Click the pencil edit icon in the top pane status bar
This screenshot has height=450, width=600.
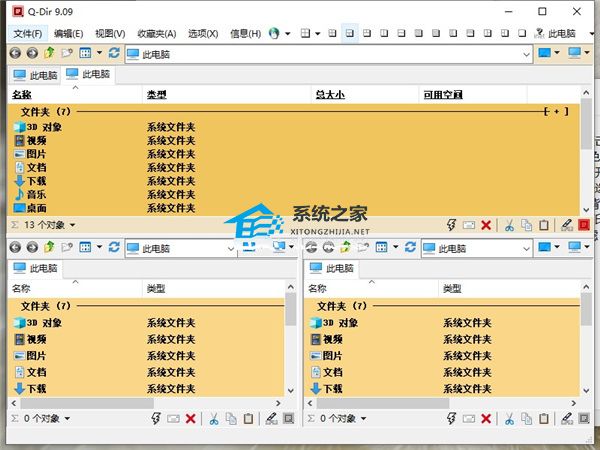tap(567, 225)
